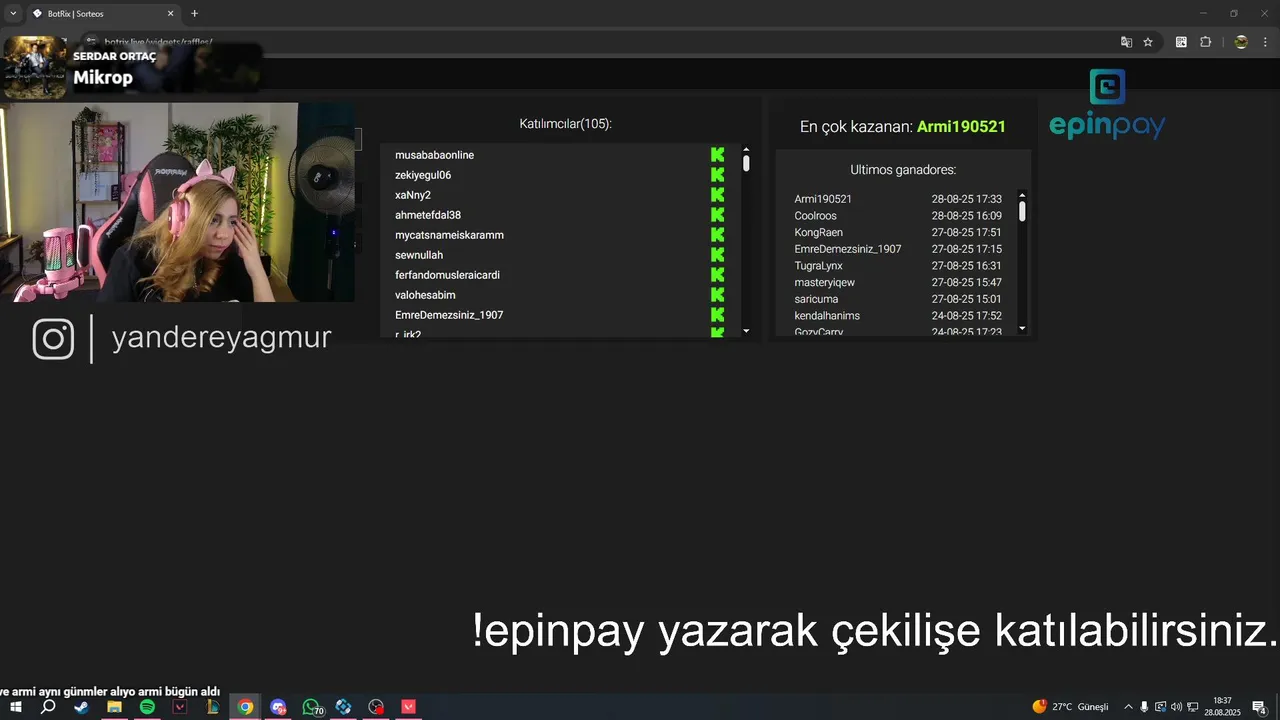Image resolution: width=1280 pixels, height=720 pixels.
Task: Click winner masteryiqew
Action: (824, 283)
